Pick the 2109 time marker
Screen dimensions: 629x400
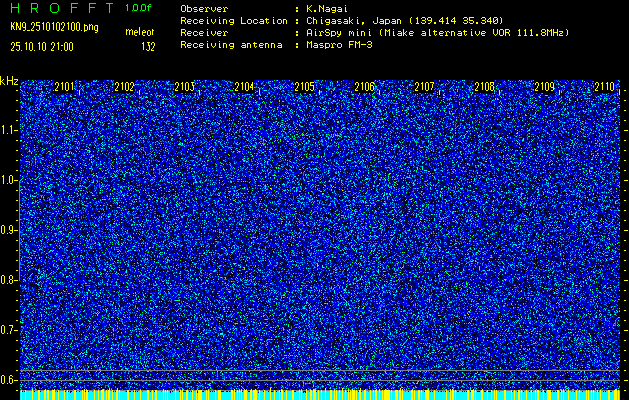pyautogui.click(x=544, y=87)
